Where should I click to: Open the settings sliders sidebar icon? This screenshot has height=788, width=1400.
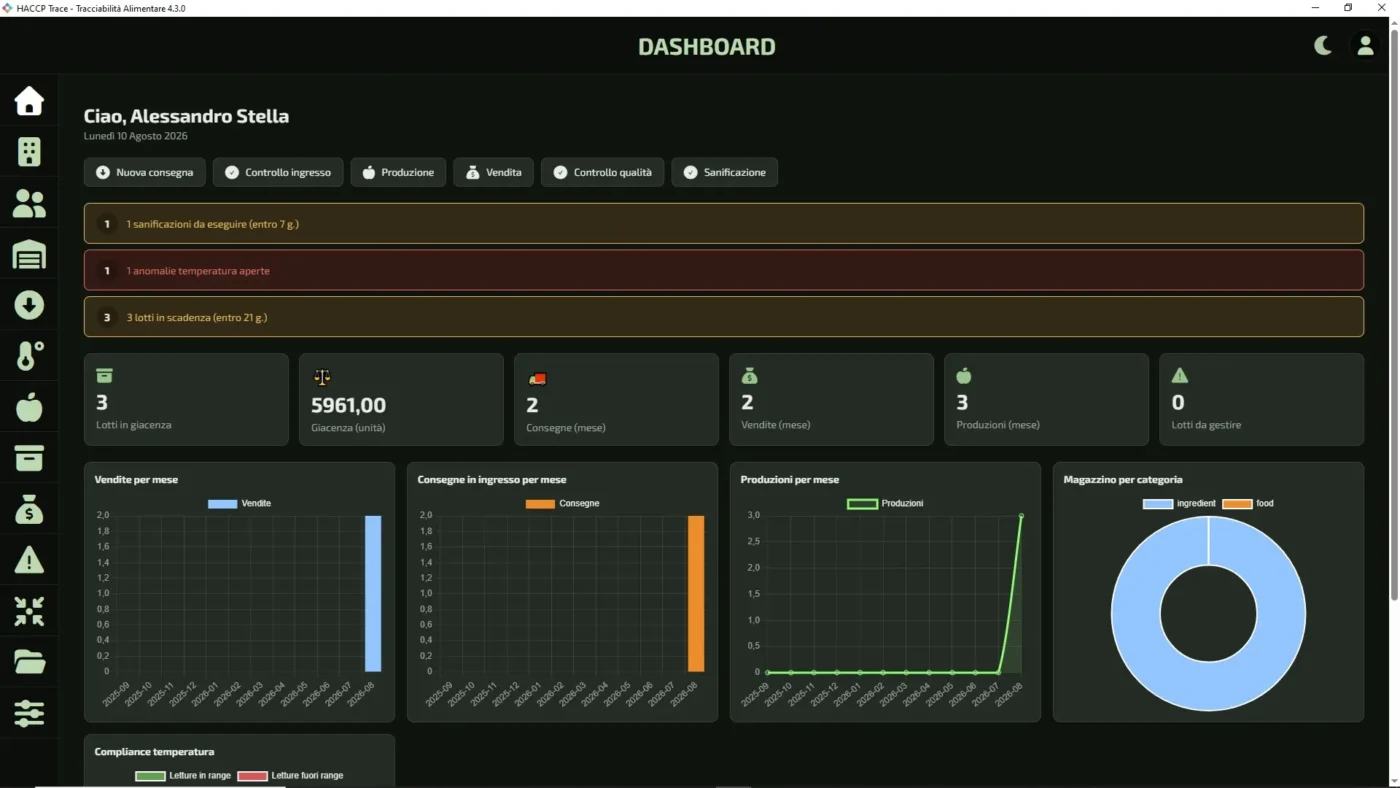click(x=29, y=713)
